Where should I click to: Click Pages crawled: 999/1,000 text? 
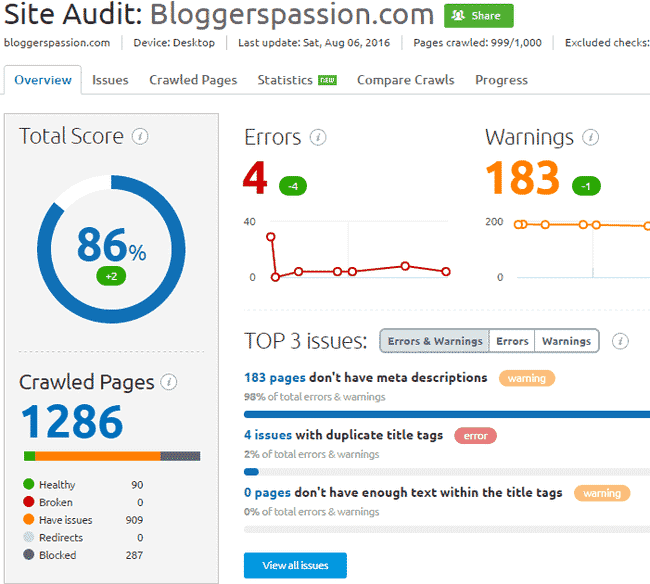pos(478,43)
